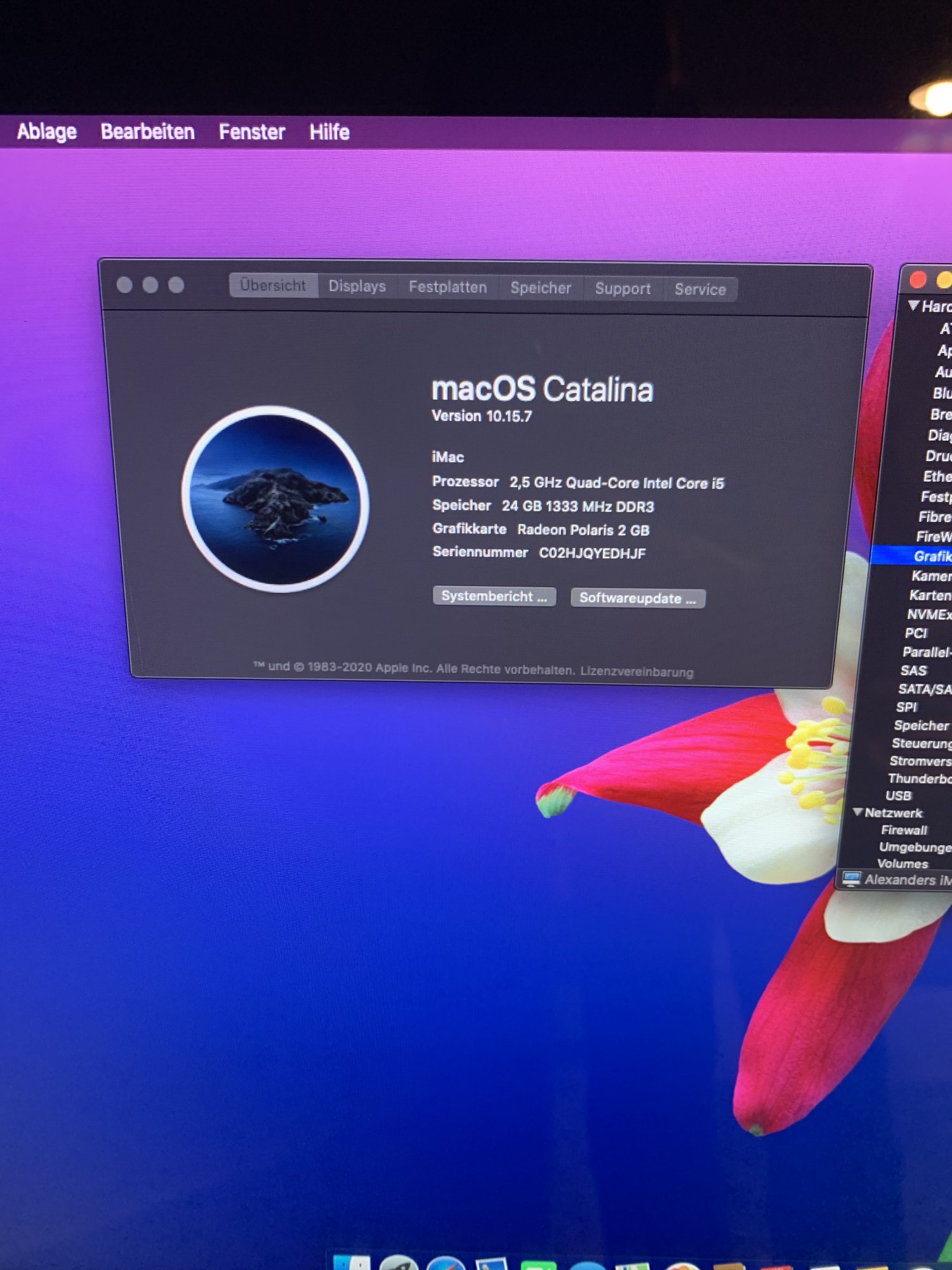Open the Bearbeiten menu
Image resolution: width=952 pixels, height=1270 pixels.
[147, 131]
